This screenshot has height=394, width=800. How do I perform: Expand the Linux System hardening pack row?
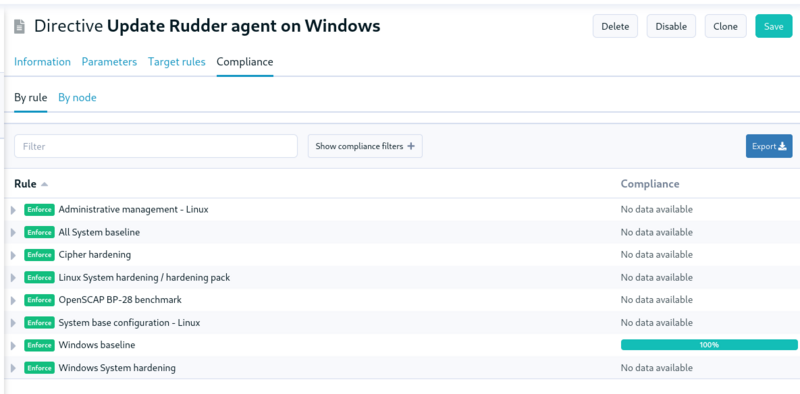pos(13,278)
